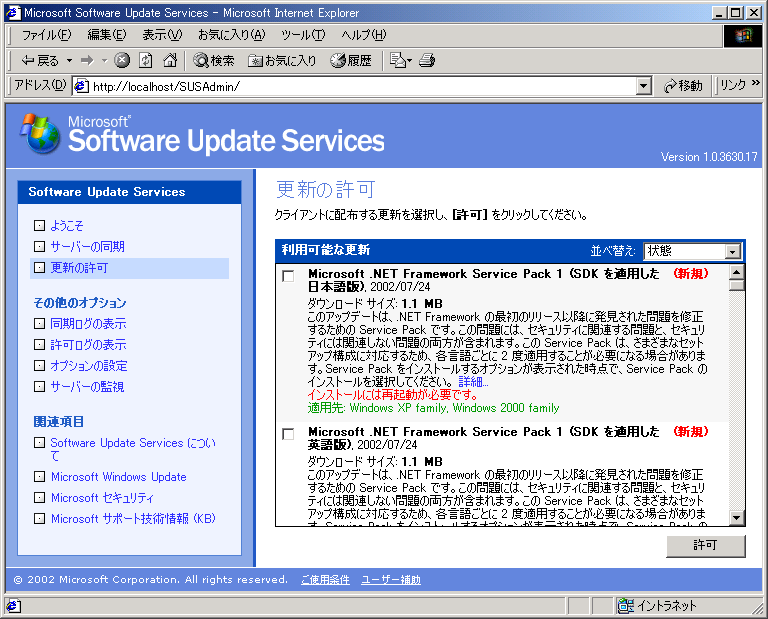Click the square bullet beside Microsoft Windows Update
Screen dimensions: 768x619
pos(39,477)
